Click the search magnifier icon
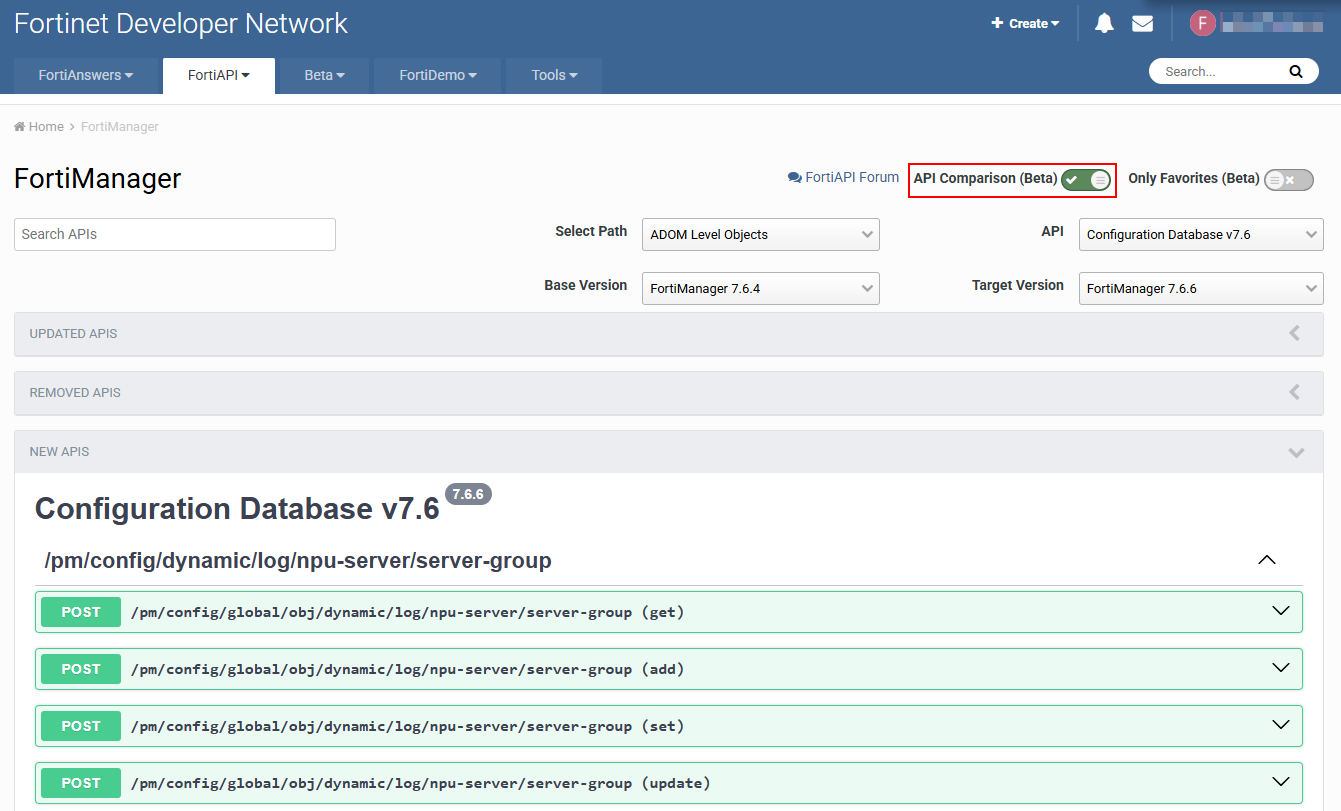The width and height of the screenshot is (1341, 811). point(1296,71)
